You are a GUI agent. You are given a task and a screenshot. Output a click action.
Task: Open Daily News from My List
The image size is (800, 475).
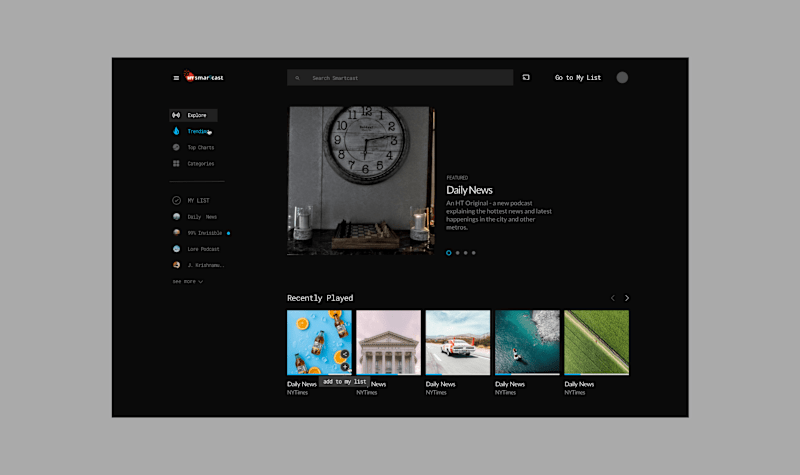pos(202,217)
